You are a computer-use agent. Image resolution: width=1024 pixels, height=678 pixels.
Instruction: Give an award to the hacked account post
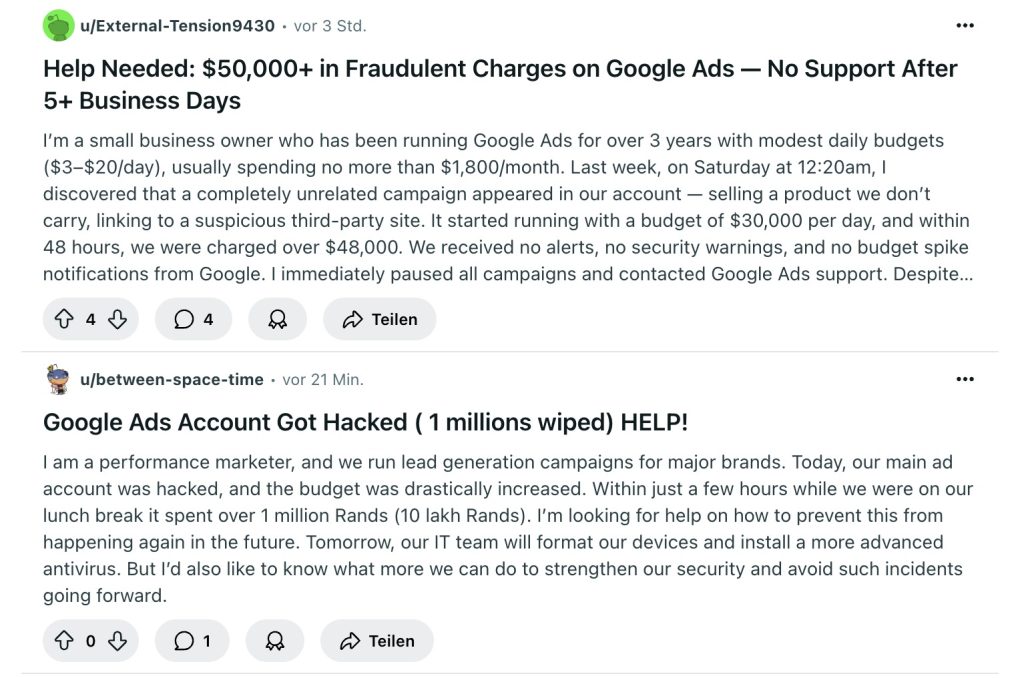click(275, 641)
